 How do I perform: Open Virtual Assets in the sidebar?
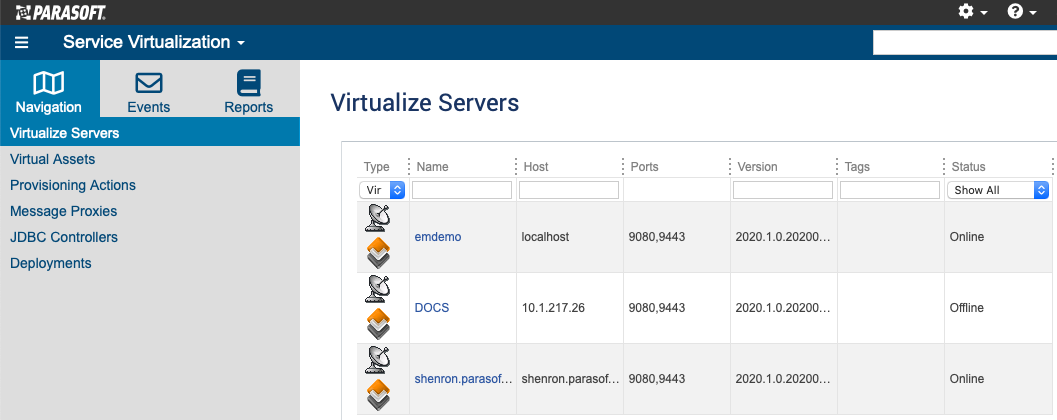click(53, 159)
